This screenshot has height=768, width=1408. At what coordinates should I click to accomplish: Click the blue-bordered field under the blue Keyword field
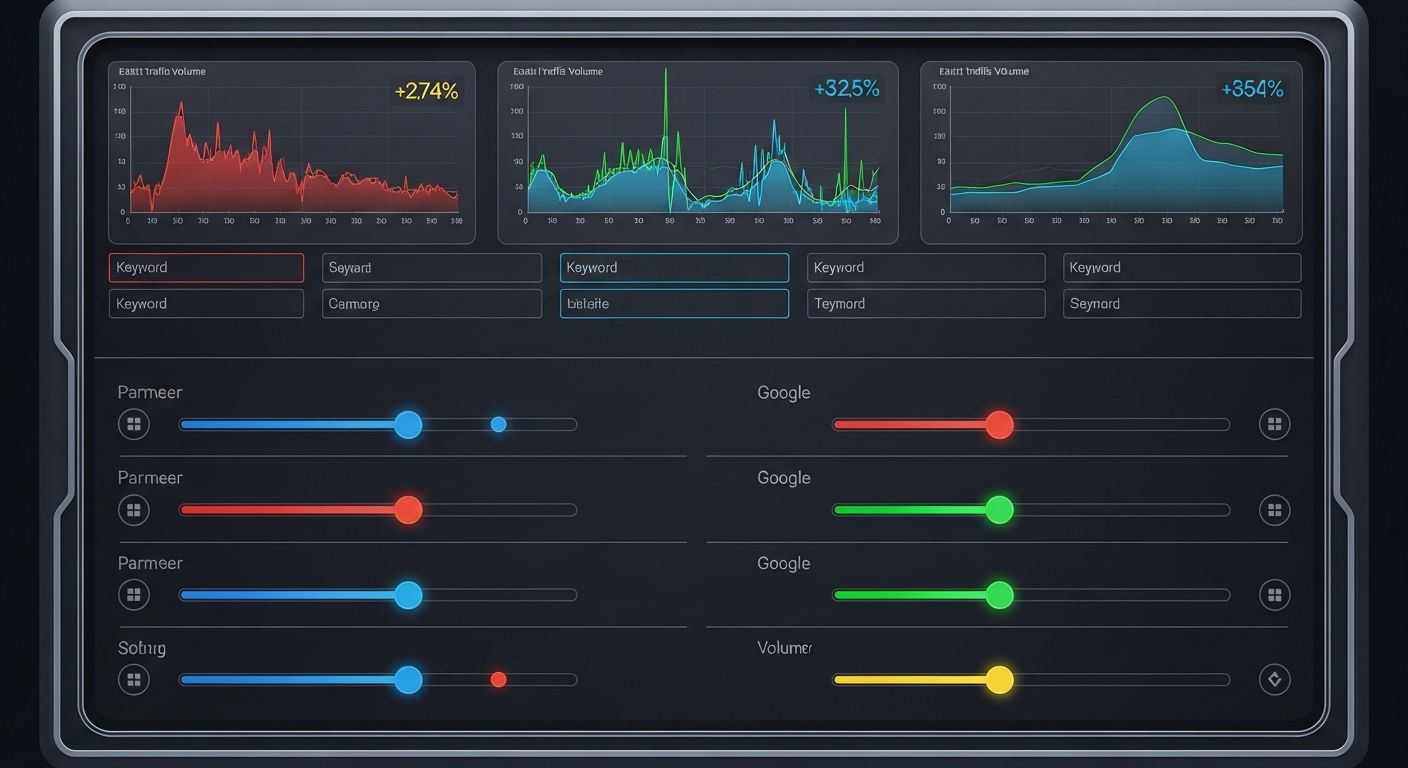tap(674, 304)
